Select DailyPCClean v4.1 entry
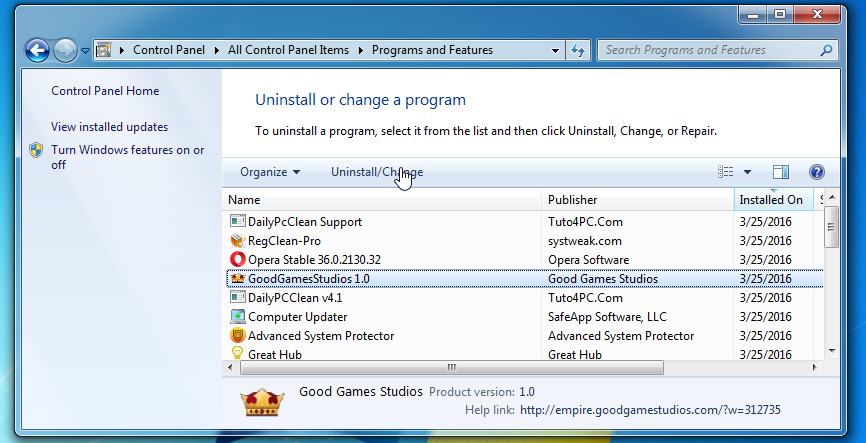866x443 pixels. [x=295, y=298]
